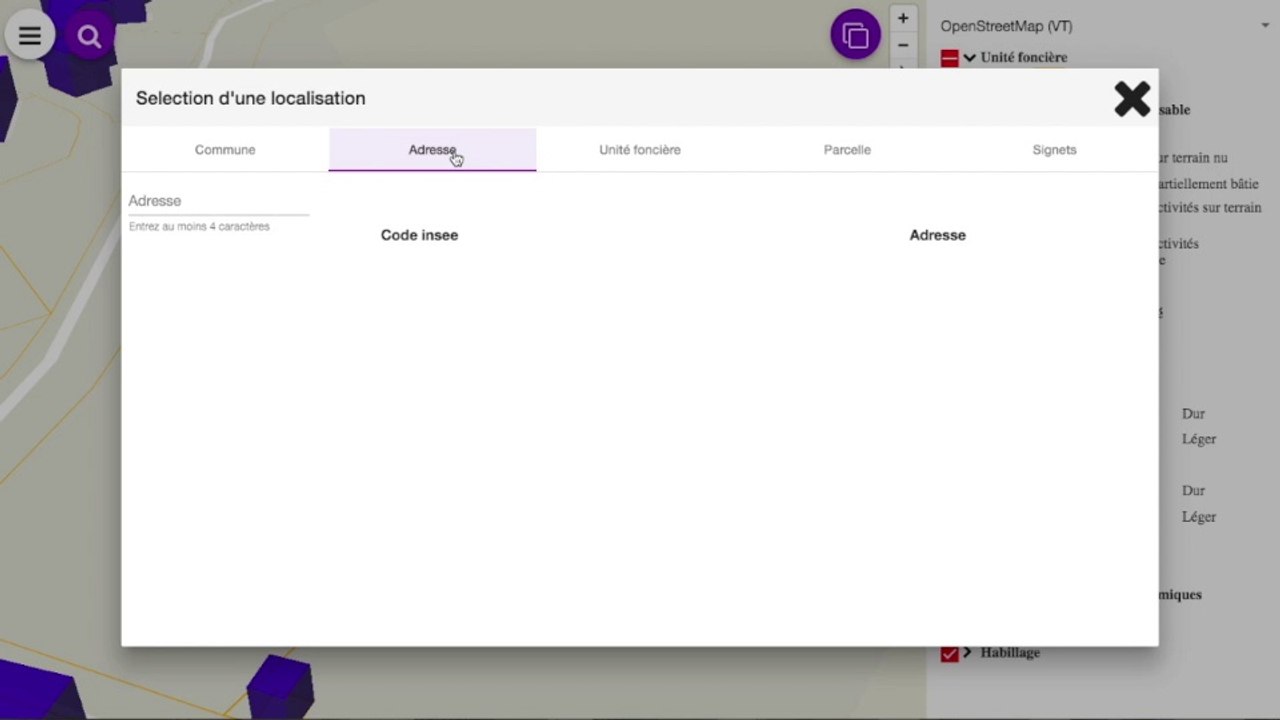Viewport: 1280px width, 720px height.
Task: Collapse the Unité foncière layer group
Action: click(969, 58)
